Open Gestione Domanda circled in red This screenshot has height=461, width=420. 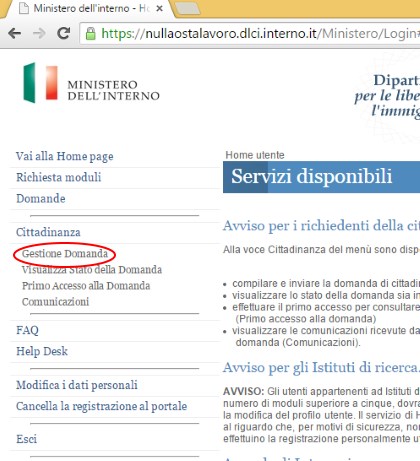(x=65, y=254)
